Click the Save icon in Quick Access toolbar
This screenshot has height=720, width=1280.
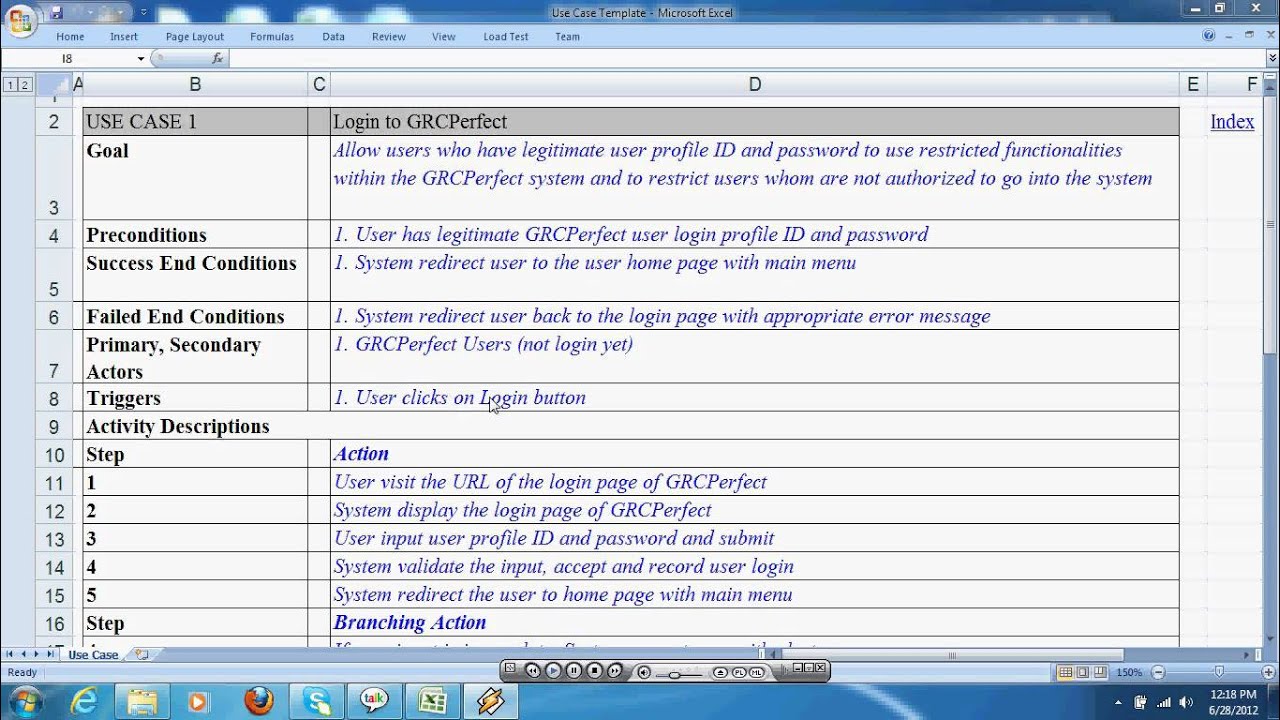(57, 13)
